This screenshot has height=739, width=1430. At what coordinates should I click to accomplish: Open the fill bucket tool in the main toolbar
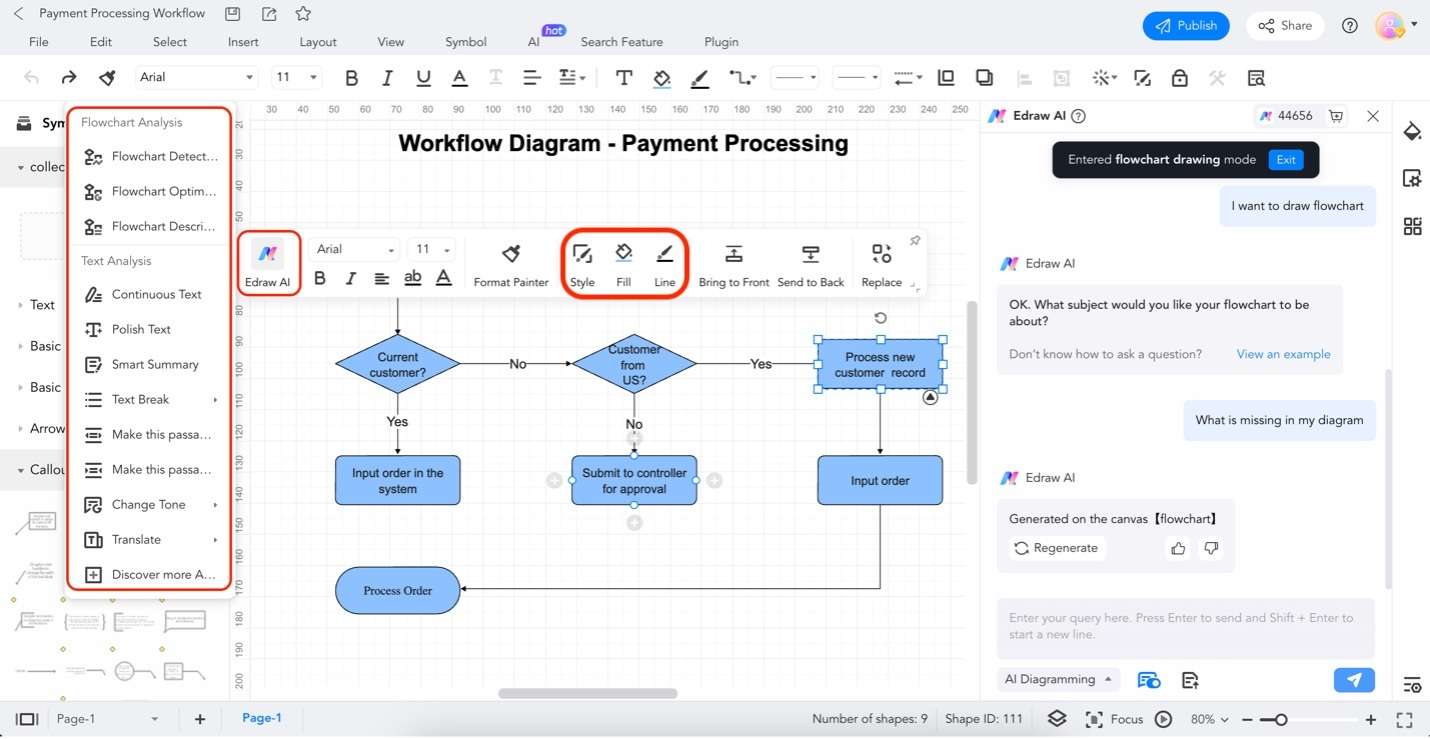click(x=661, y=78)
